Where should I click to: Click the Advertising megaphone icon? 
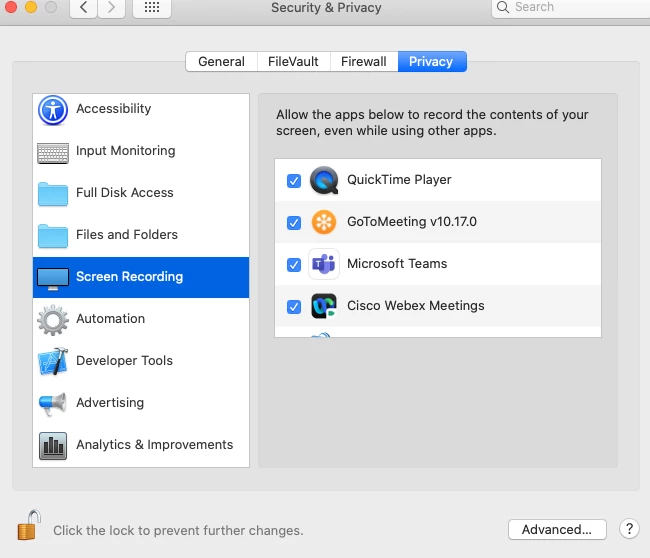(53, 403)
